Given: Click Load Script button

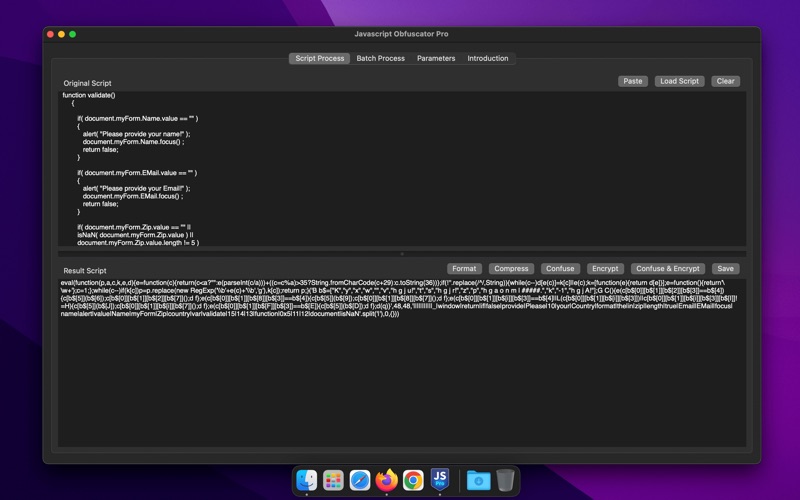Looking at the screenshot, I should (x=679, y=81).
